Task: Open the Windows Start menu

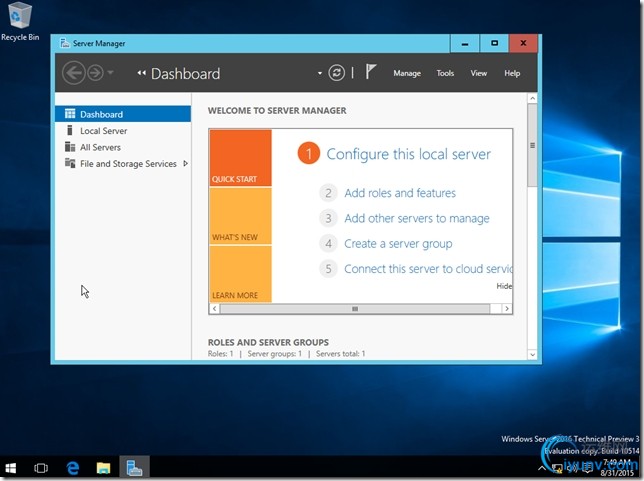Action: click(x=11, y=467)
